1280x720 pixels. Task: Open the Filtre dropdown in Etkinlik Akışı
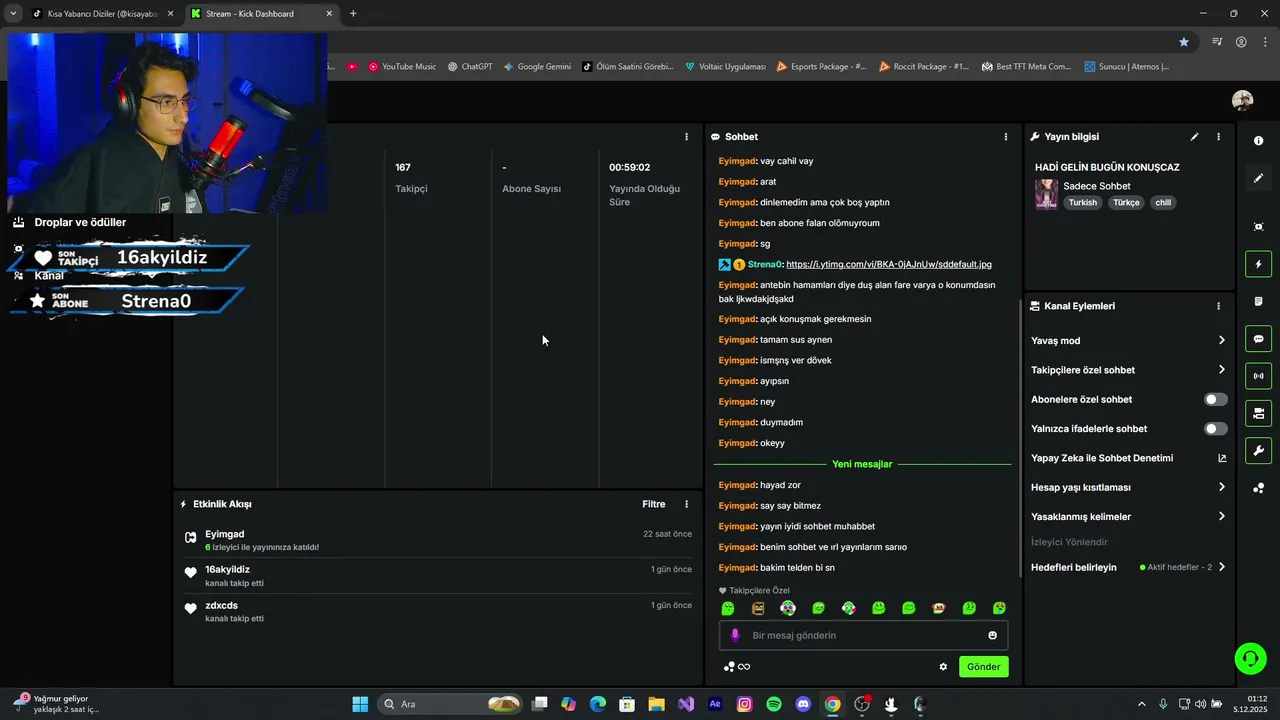pyautogui.click(x=653, y=504)
